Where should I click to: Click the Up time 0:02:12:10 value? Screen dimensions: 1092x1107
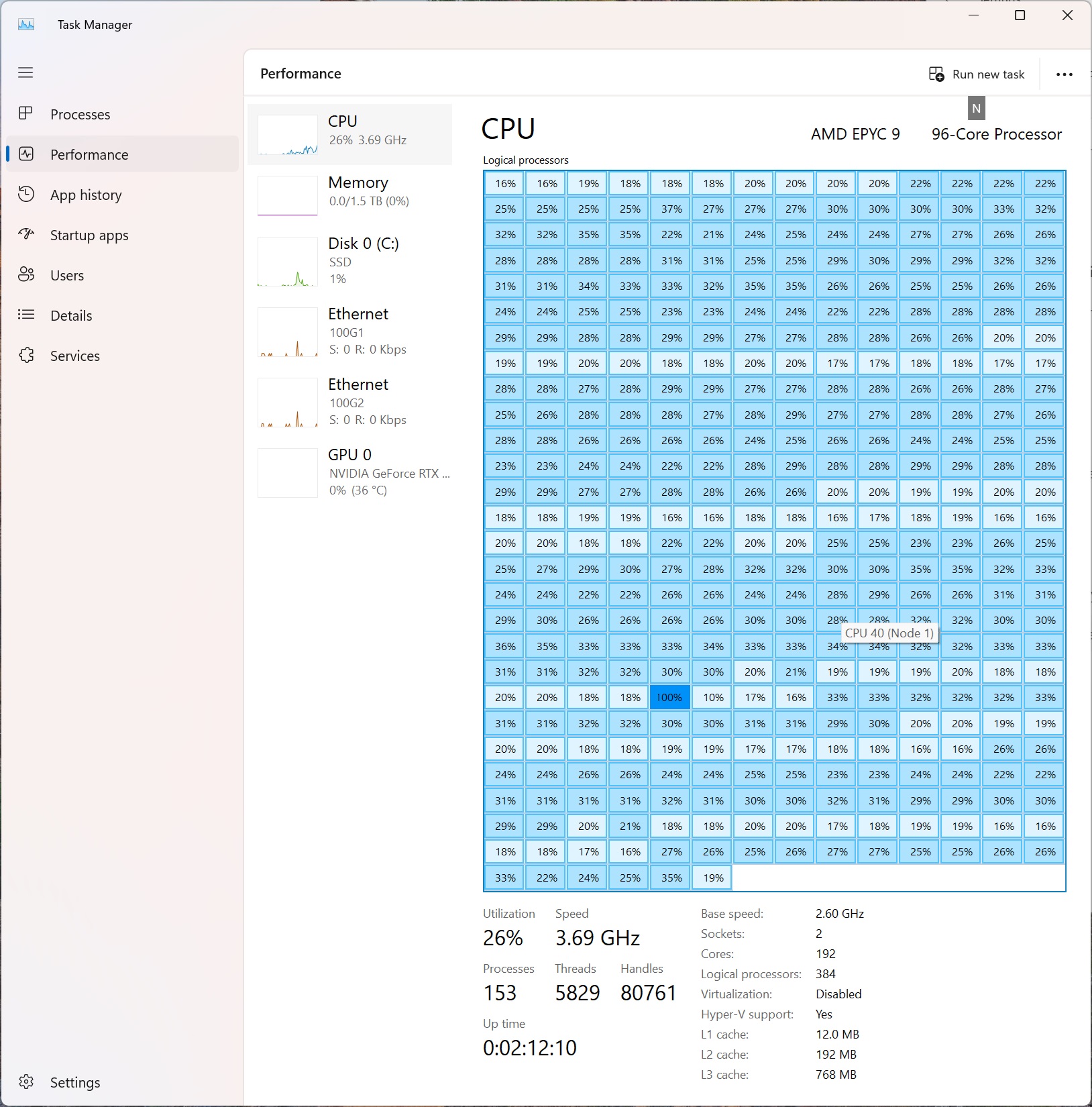[x=530, y=1048]
